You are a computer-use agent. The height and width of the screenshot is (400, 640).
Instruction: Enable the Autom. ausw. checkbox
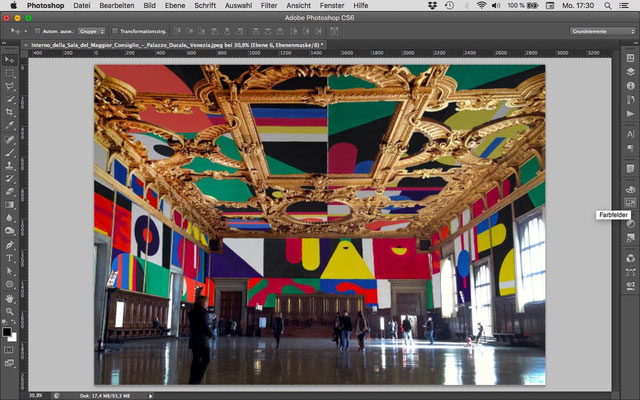[38, 31]
